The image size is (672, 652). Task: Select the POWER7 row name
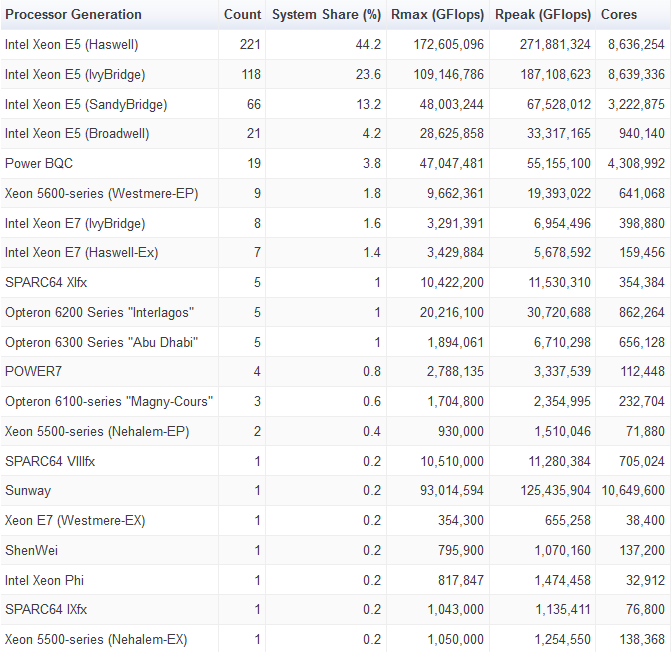(x=33, y=371)
